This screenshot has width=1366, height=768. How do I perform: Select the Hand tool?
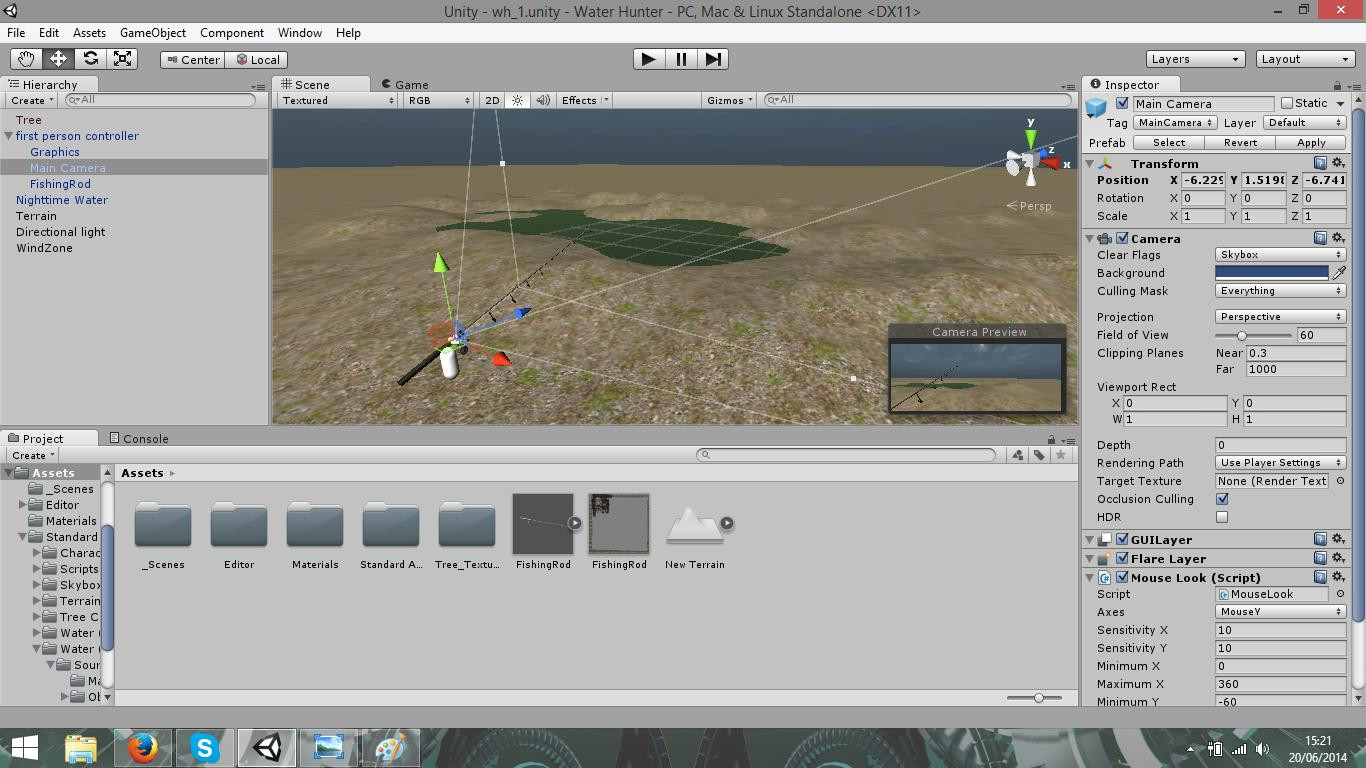coord(27,59)
